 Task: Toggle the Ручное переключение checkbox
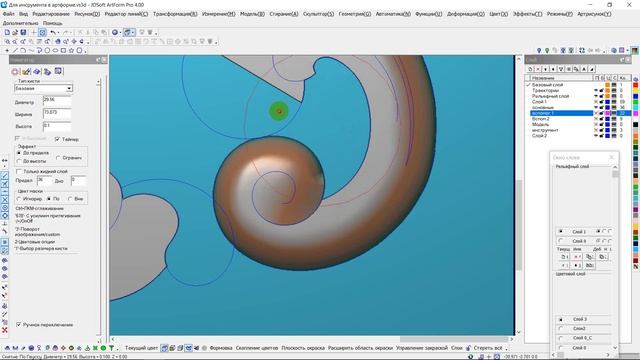click(18, 324)
